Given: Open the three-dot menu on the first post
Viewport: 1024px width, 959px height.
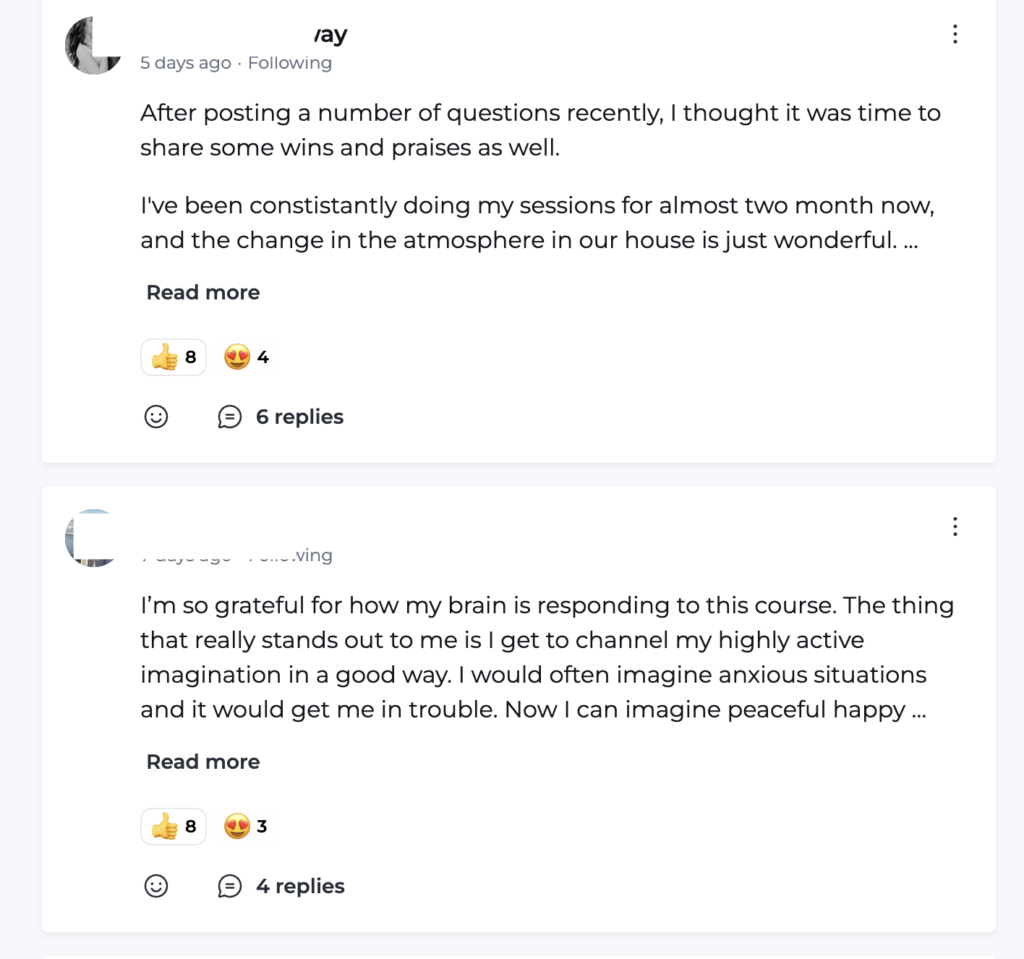Looking at the screenshot, I should point(955,35).
